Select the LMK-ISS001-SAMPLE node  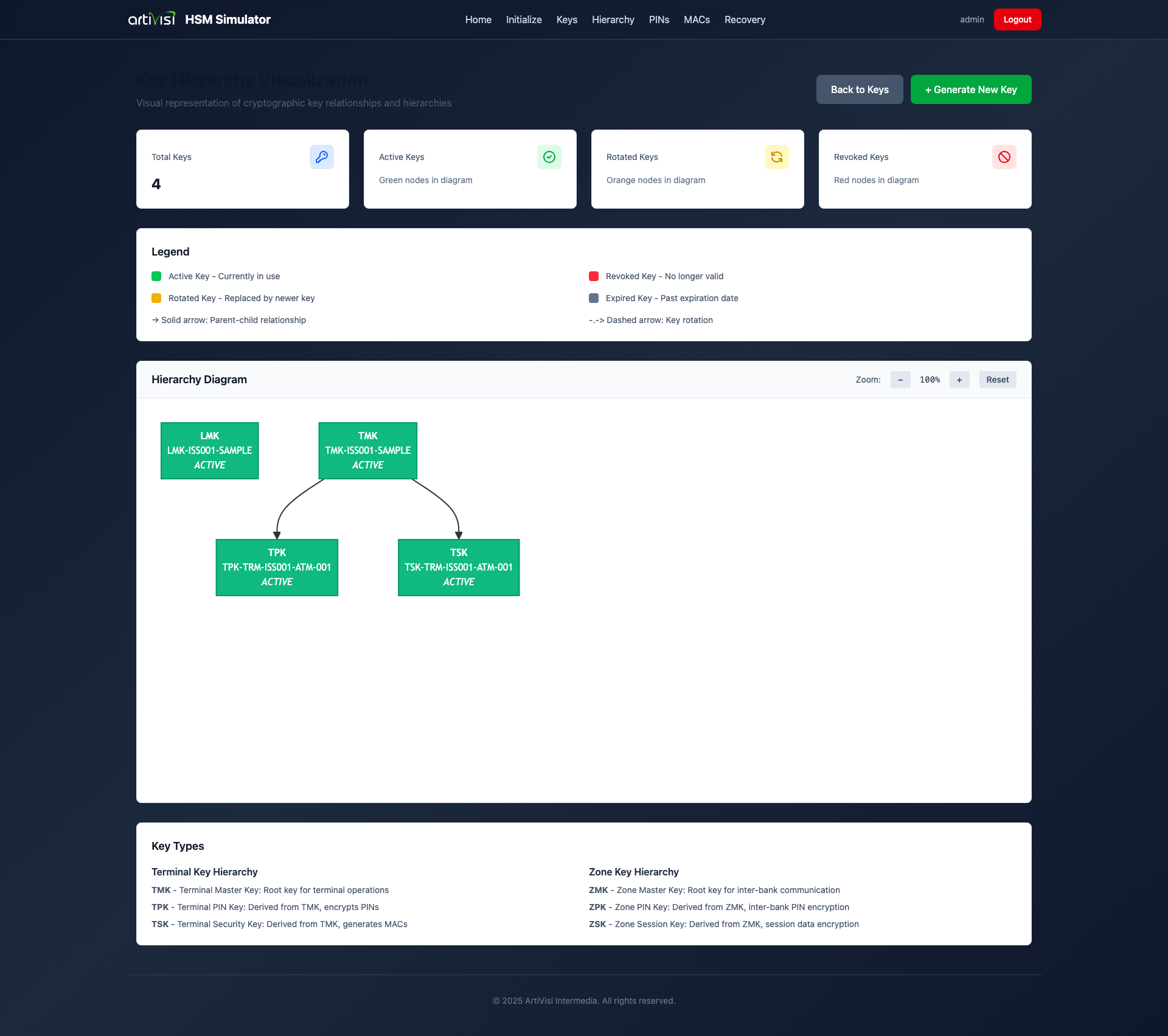tap(209, 450)
